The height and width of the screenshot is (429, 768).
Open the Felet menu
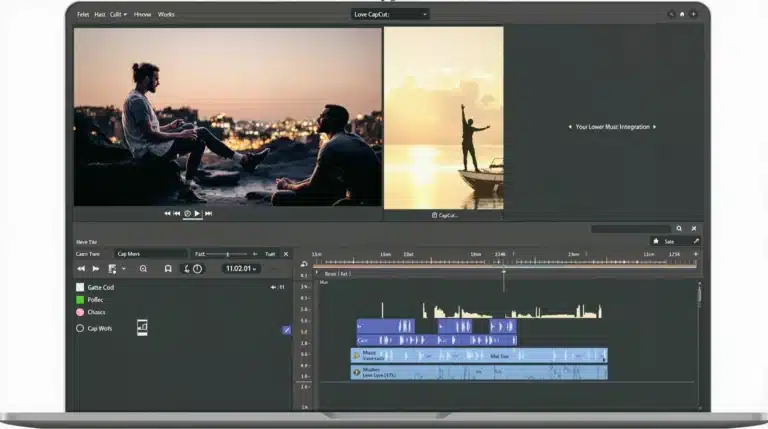pos(83,14)
